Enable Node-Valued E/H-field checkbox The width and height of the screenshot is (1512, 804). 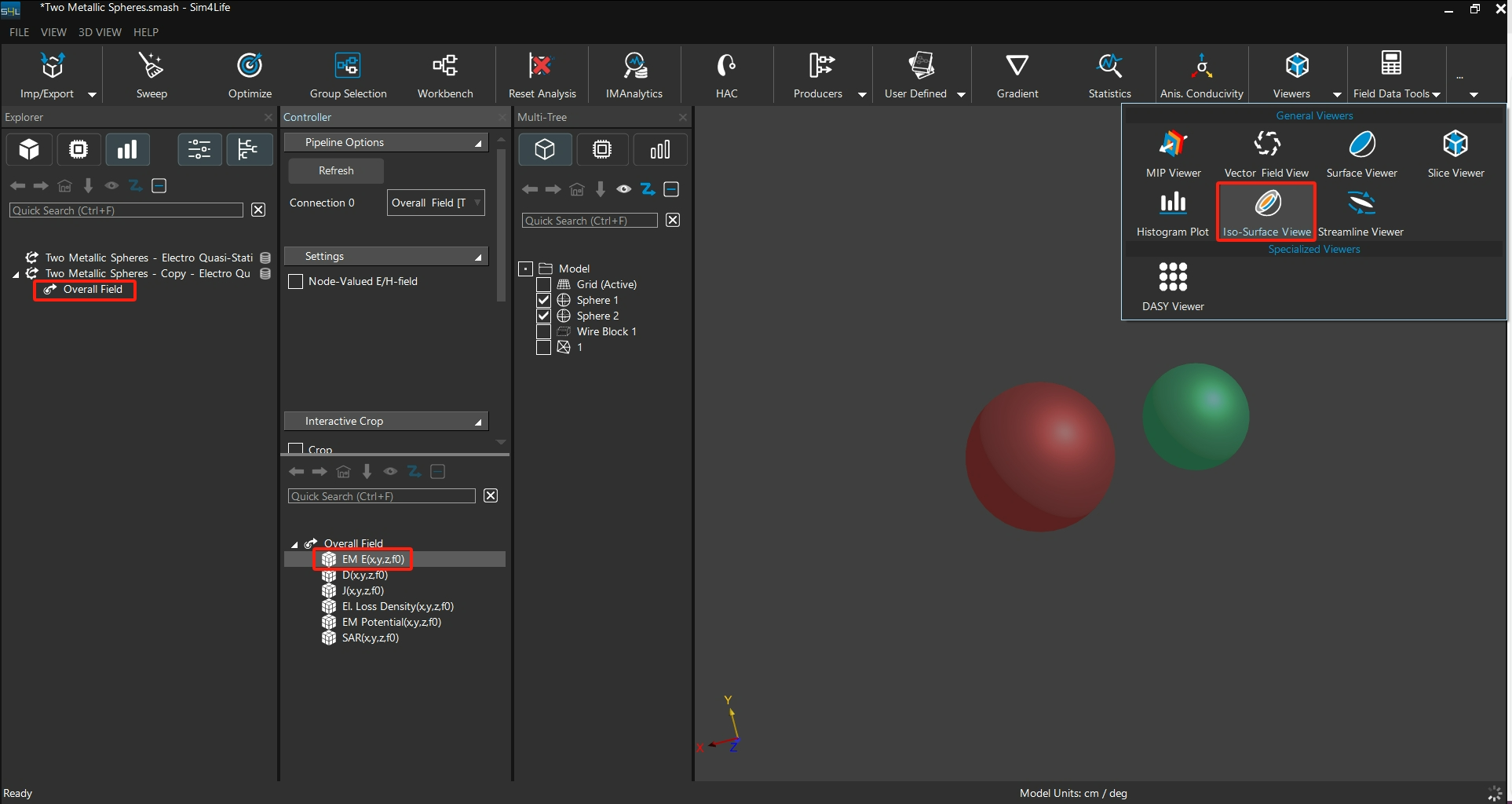[296, 282]
